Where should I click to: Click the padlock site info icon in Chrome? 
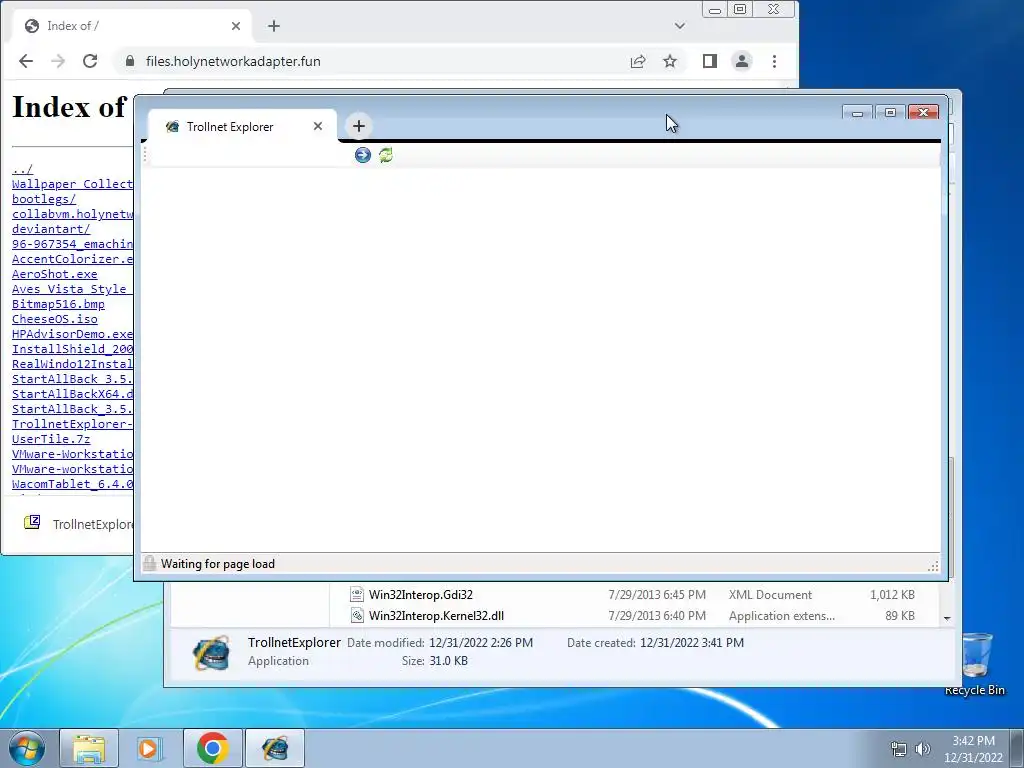[x=130, y=61]
